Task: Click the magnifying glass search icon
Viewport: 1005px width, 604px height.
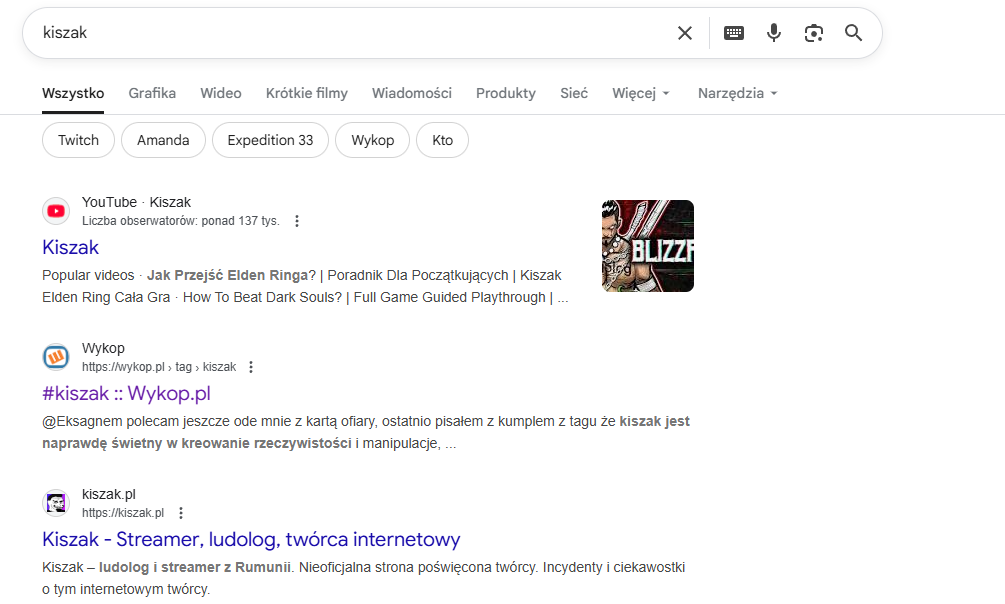Action: coord(853,33)
